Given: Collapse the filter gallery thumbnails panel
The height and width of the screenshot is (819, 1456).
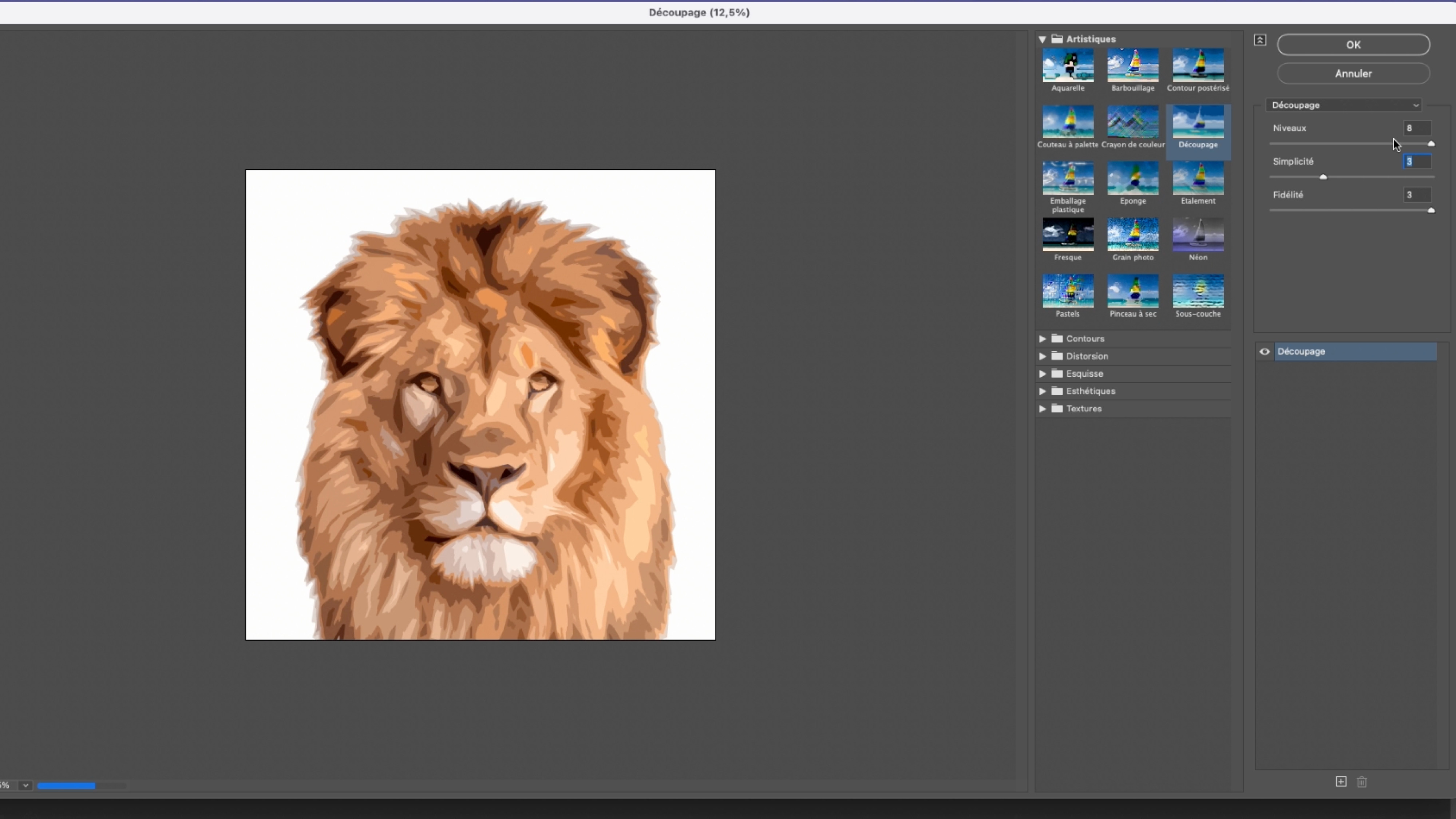Looking at the screenshot, I should click(x=1260, y=40).
